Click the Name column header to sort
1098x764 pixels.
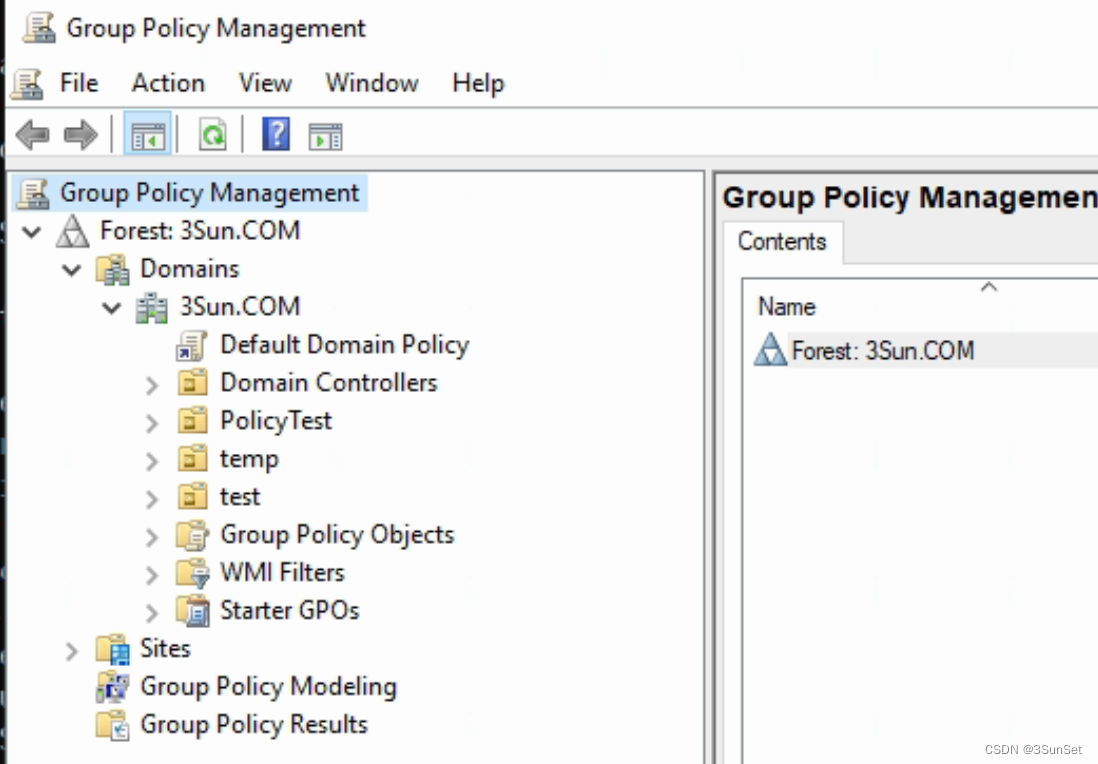pos(785,307)
